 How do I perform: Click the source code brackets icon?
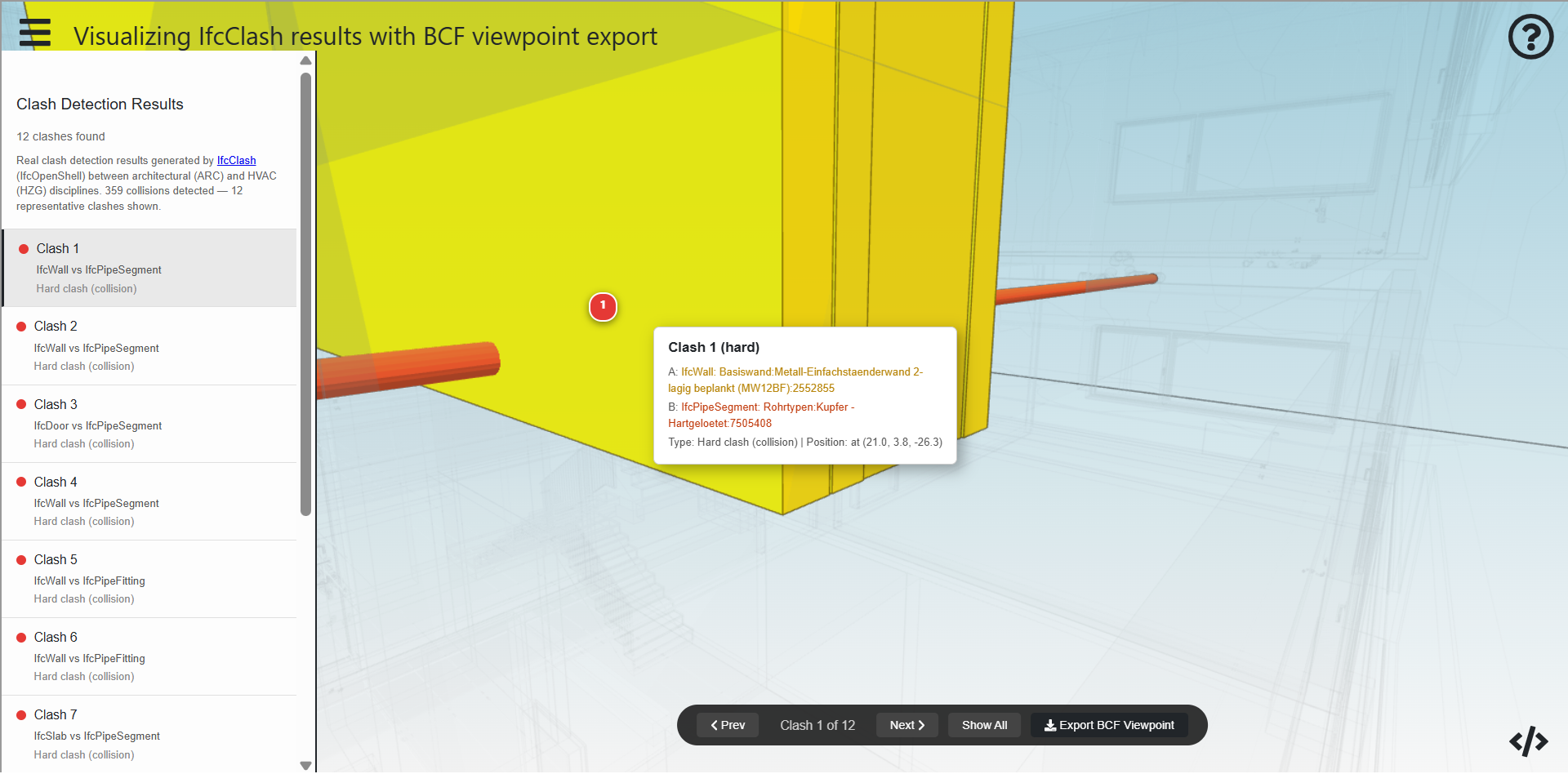1528,741
